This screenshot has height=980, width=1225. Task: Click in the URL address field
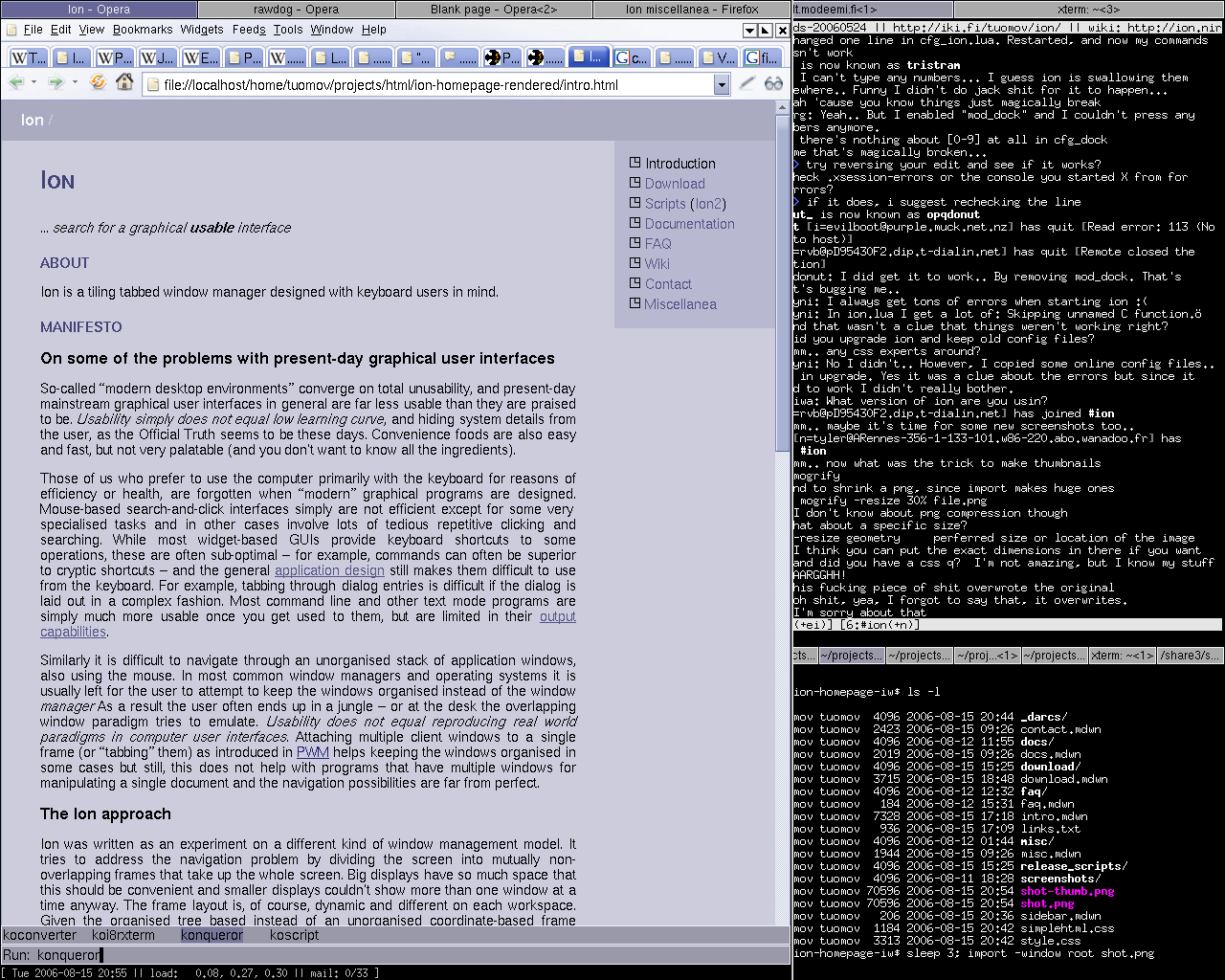coord(431,85)
